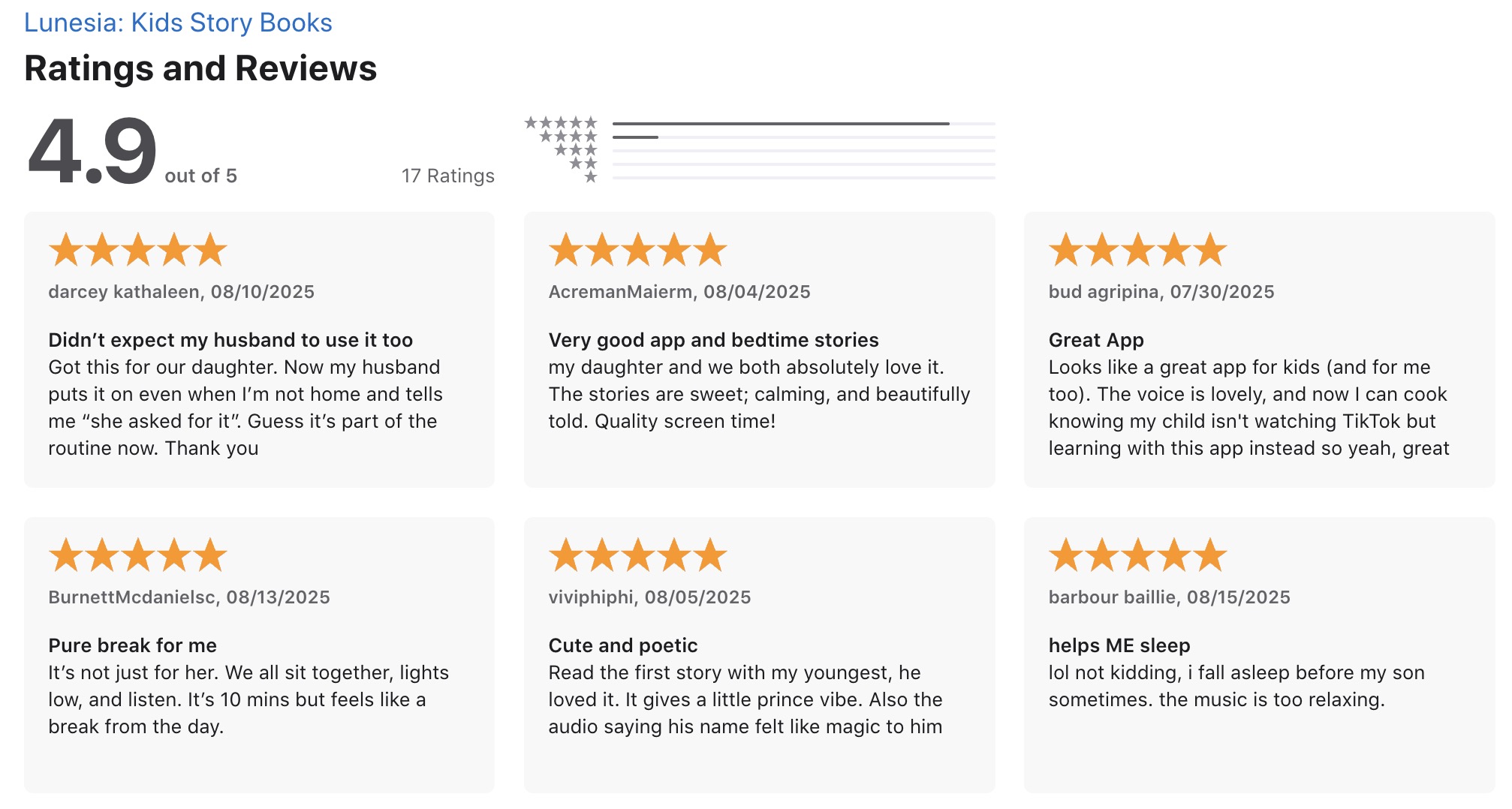Click the stars on AcremanMaierm's review

[x=637, y=250]
